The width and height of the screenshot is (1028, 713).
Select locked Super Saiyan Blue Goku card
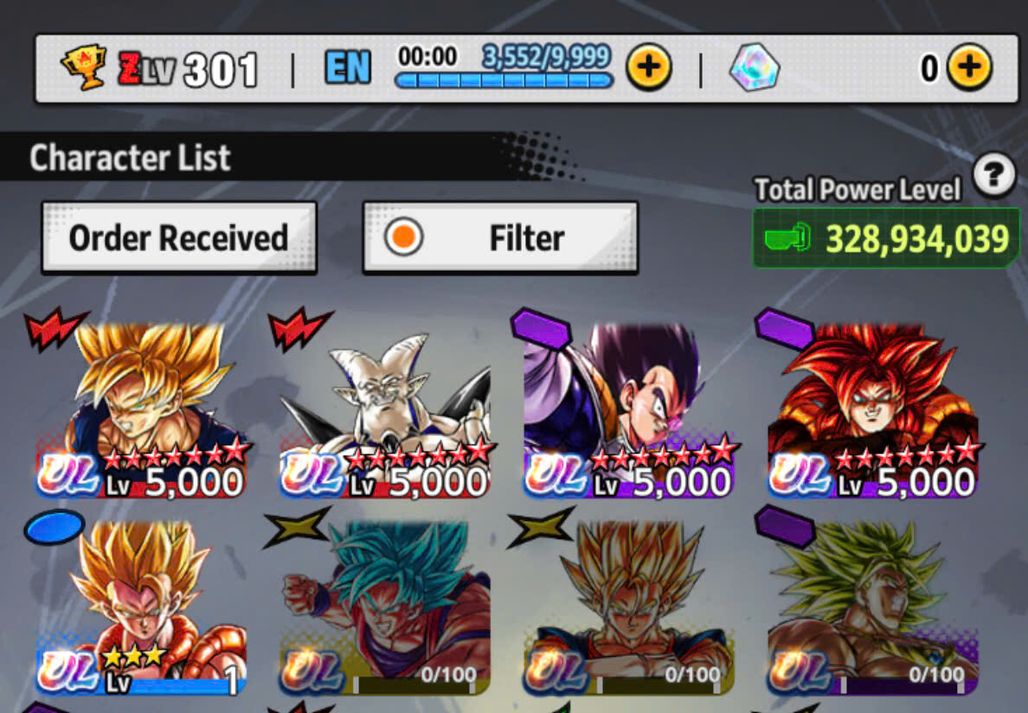pyautogui.click(x=385, y=607)
